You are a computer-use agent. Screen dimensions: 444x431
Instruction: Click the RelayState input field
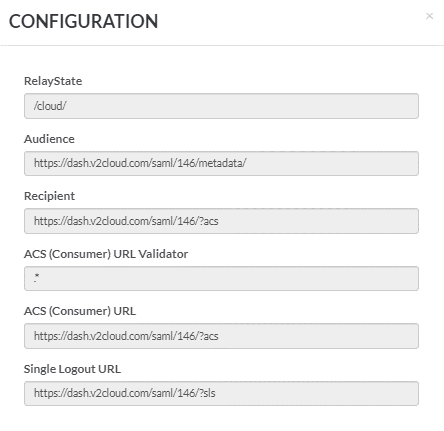pyautogui.click(x=221, y=106)
